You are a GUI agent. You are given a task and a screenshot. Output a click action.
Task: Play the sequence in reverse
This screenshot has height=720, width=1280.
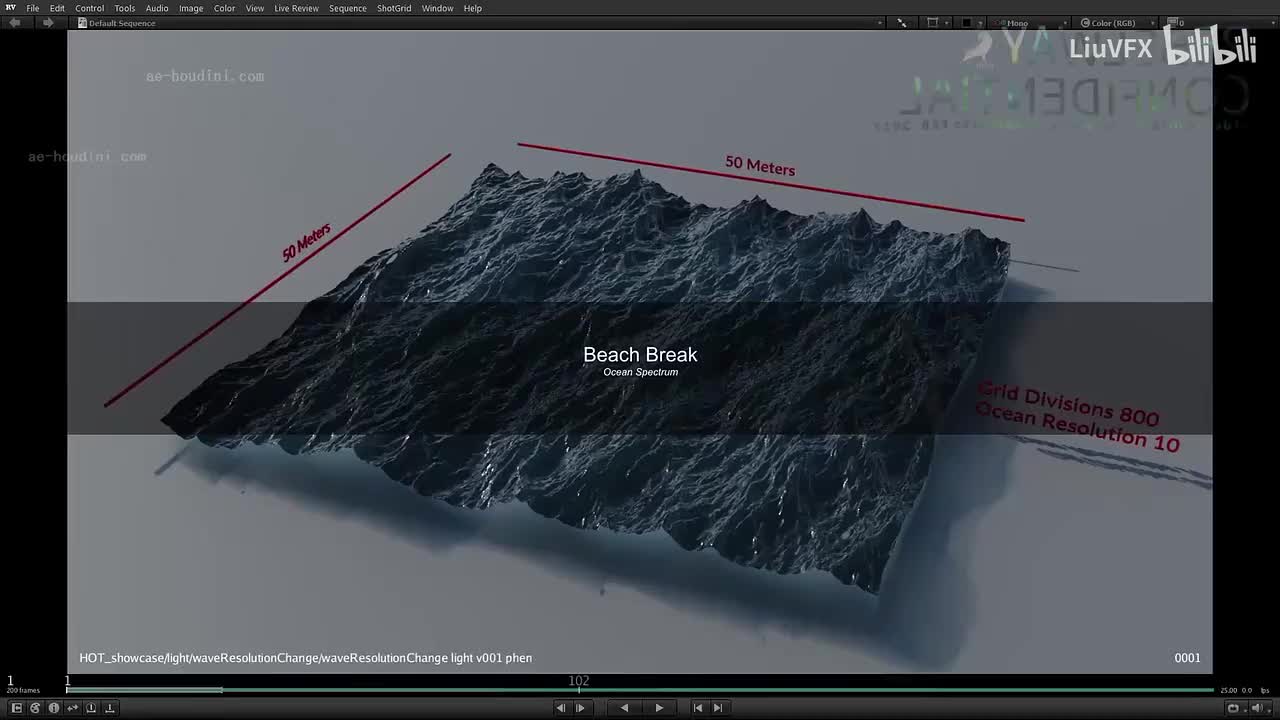pos(624,708)
